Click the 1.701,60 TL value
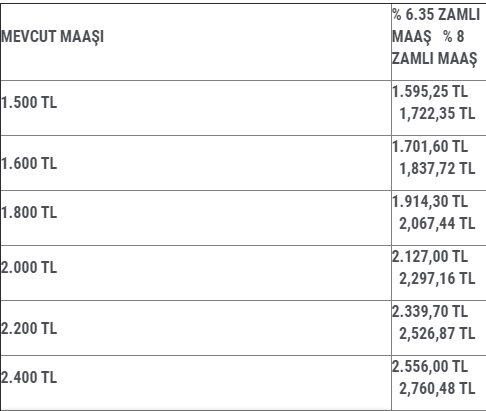 tap(430, 147)
